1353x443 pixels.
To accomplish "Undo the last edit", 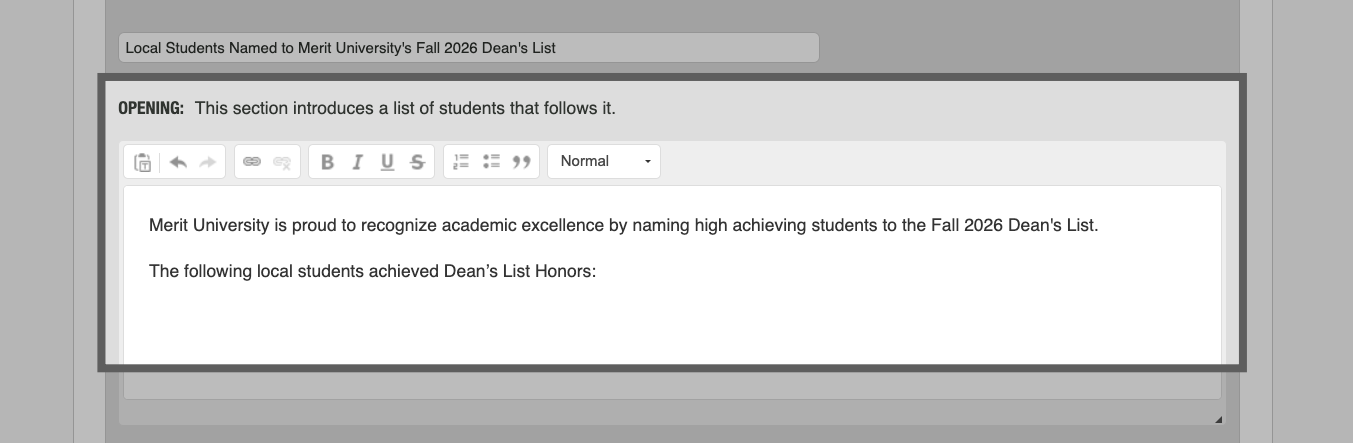I will [x=178, y=162].
